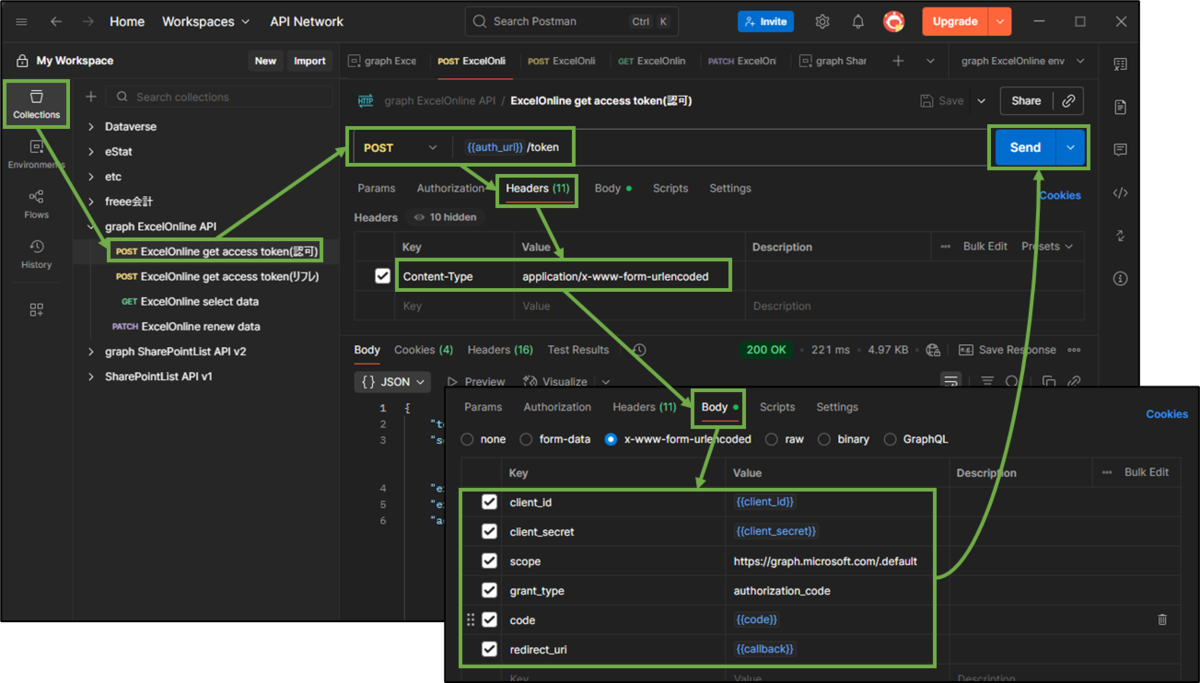Open the Flows sidebar panel
This screenshot has width=1200, height=683.
tap(37, 204)
